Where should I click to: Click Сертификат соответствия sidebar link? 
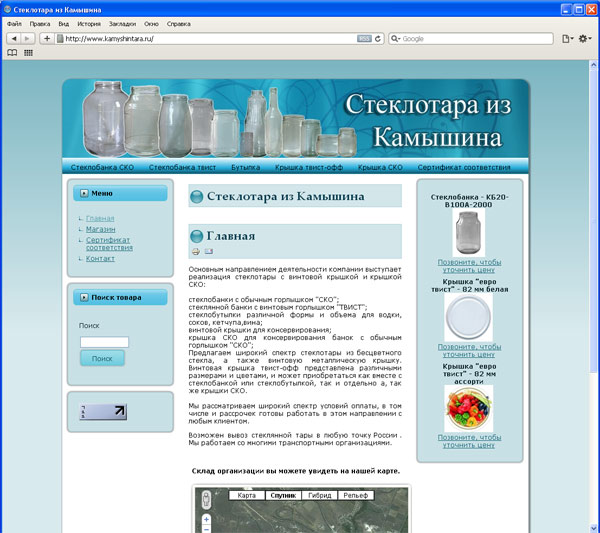(x=109, y=243)
